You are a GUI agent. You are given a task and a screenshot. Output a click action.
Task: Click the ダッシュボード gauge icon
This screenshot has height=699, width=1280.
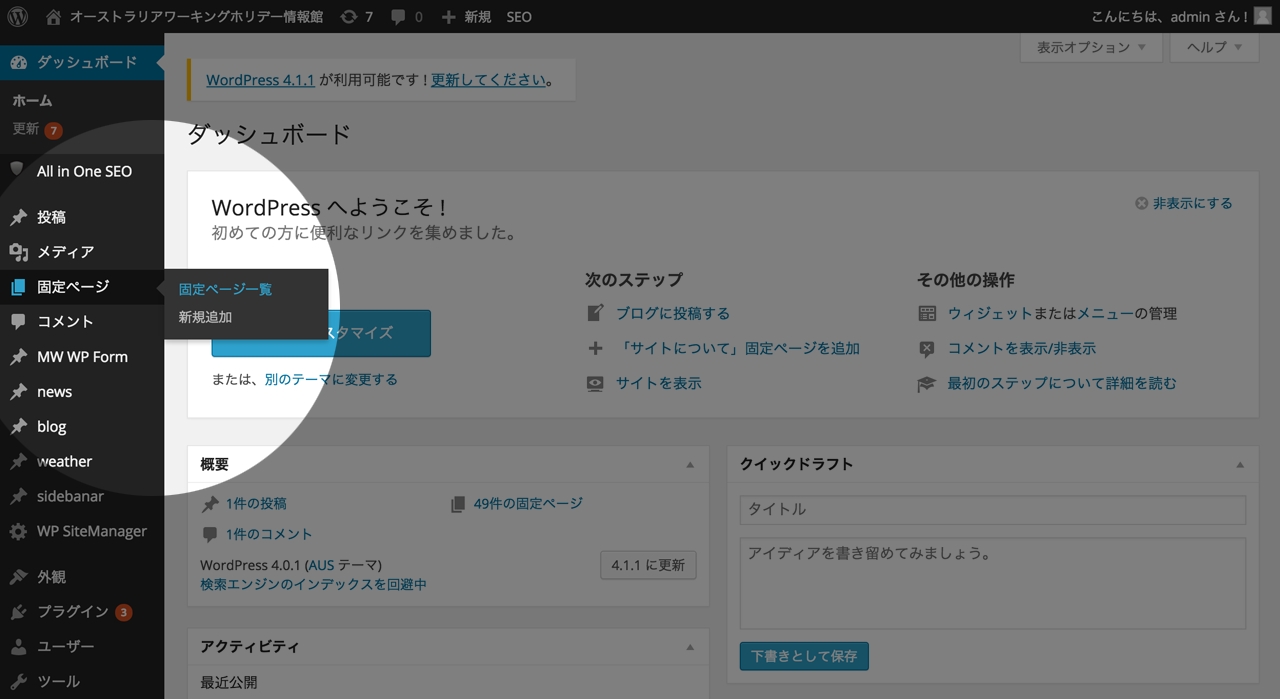[18, 62]
